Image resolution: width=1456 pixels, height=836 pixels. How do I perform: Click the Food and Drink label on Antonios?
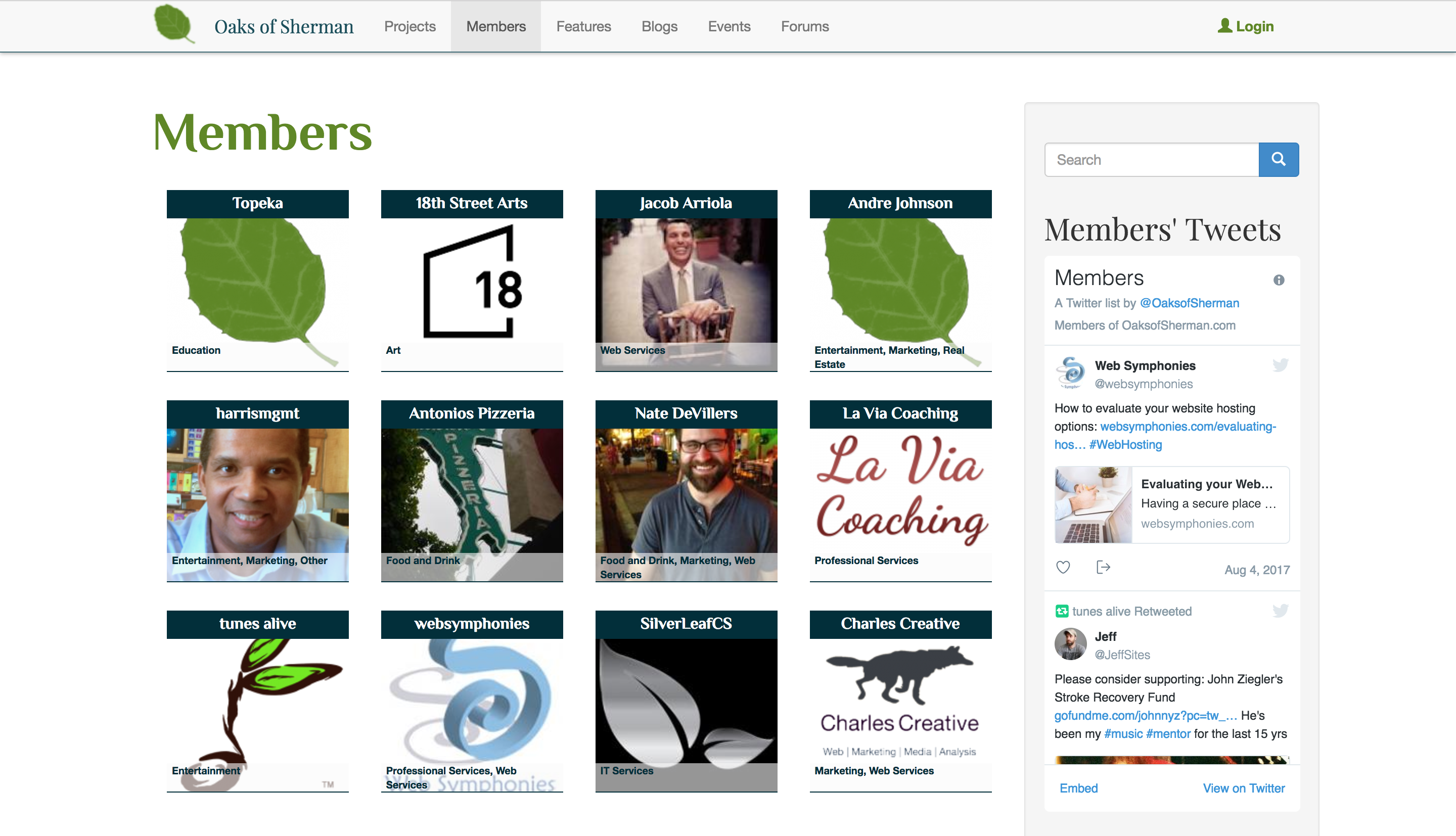[423, 561]
